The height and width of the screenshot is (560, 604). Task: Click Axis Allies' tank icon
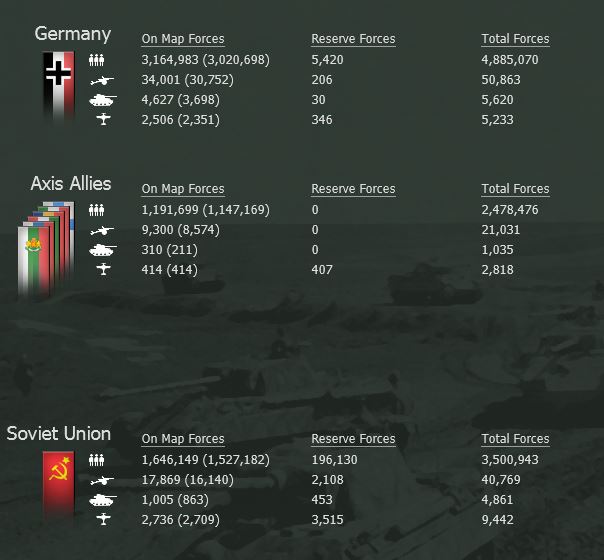pyautogui.click(x=102, y=250)
